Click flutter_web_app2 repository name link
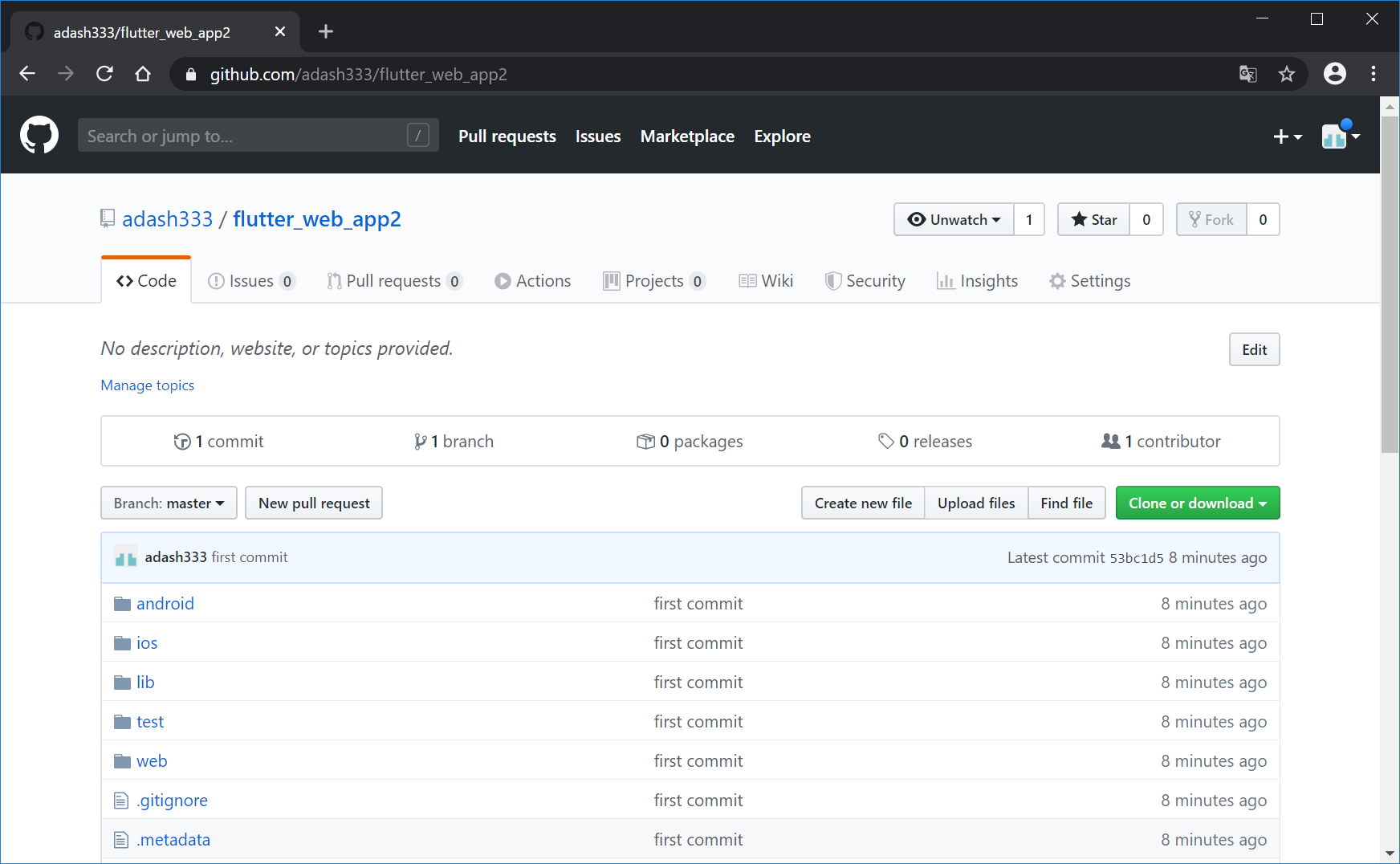 [317, 219]
